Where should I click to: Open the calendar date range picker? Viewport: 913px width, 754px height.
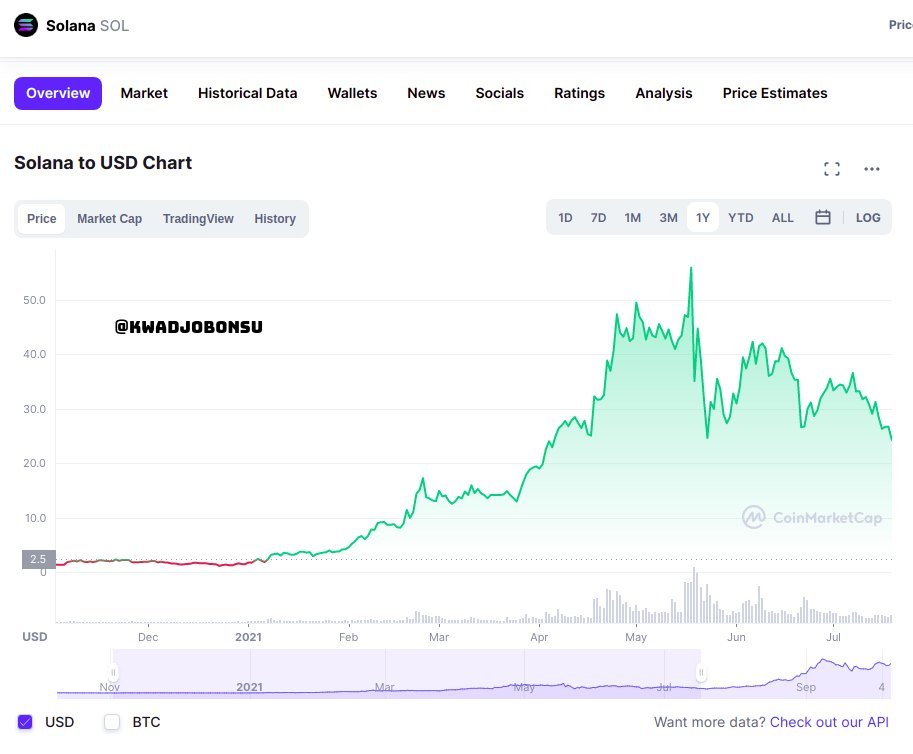coord(823,218)
